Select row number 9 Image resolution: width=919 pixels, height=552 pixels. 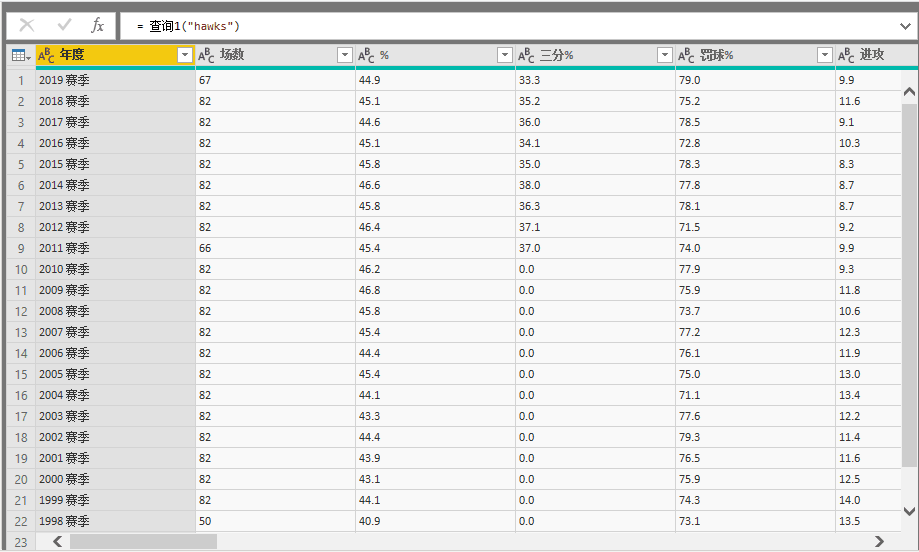click(21, 248)
